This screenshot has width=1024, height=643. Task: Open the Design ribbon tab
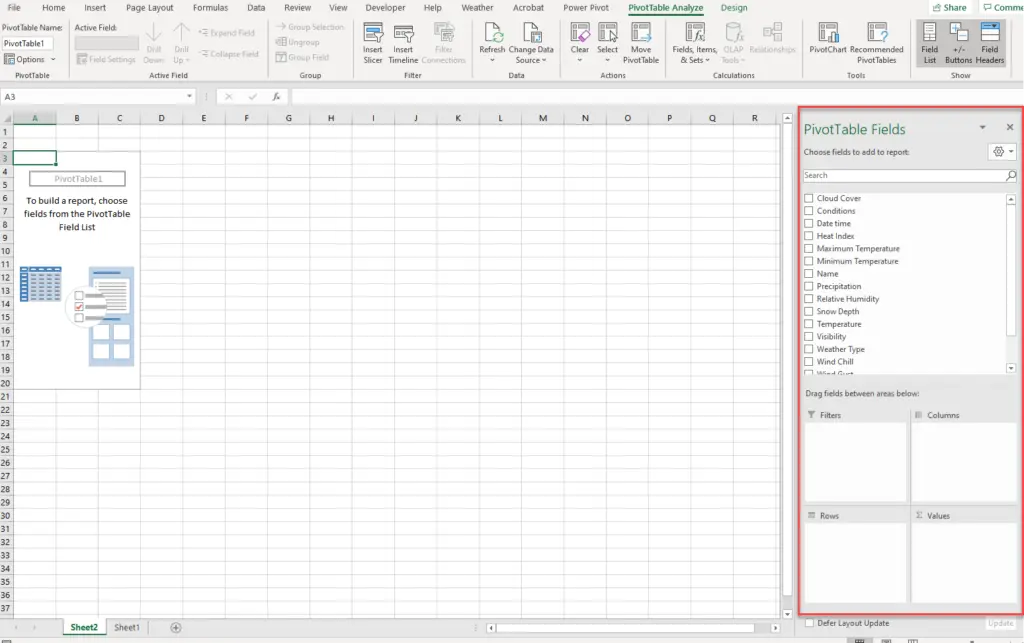coord(733,8)
